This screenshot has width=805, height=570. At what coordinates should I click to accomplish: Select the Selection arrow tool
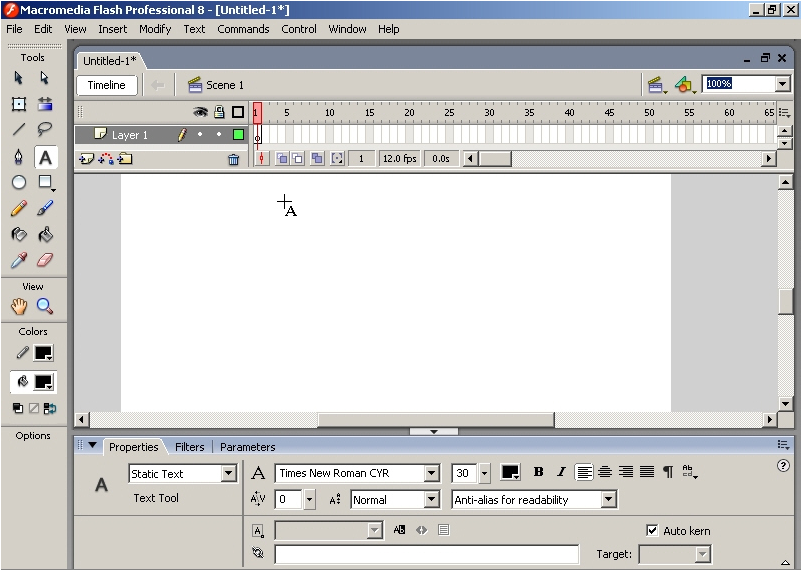click(x=18, y=78)
